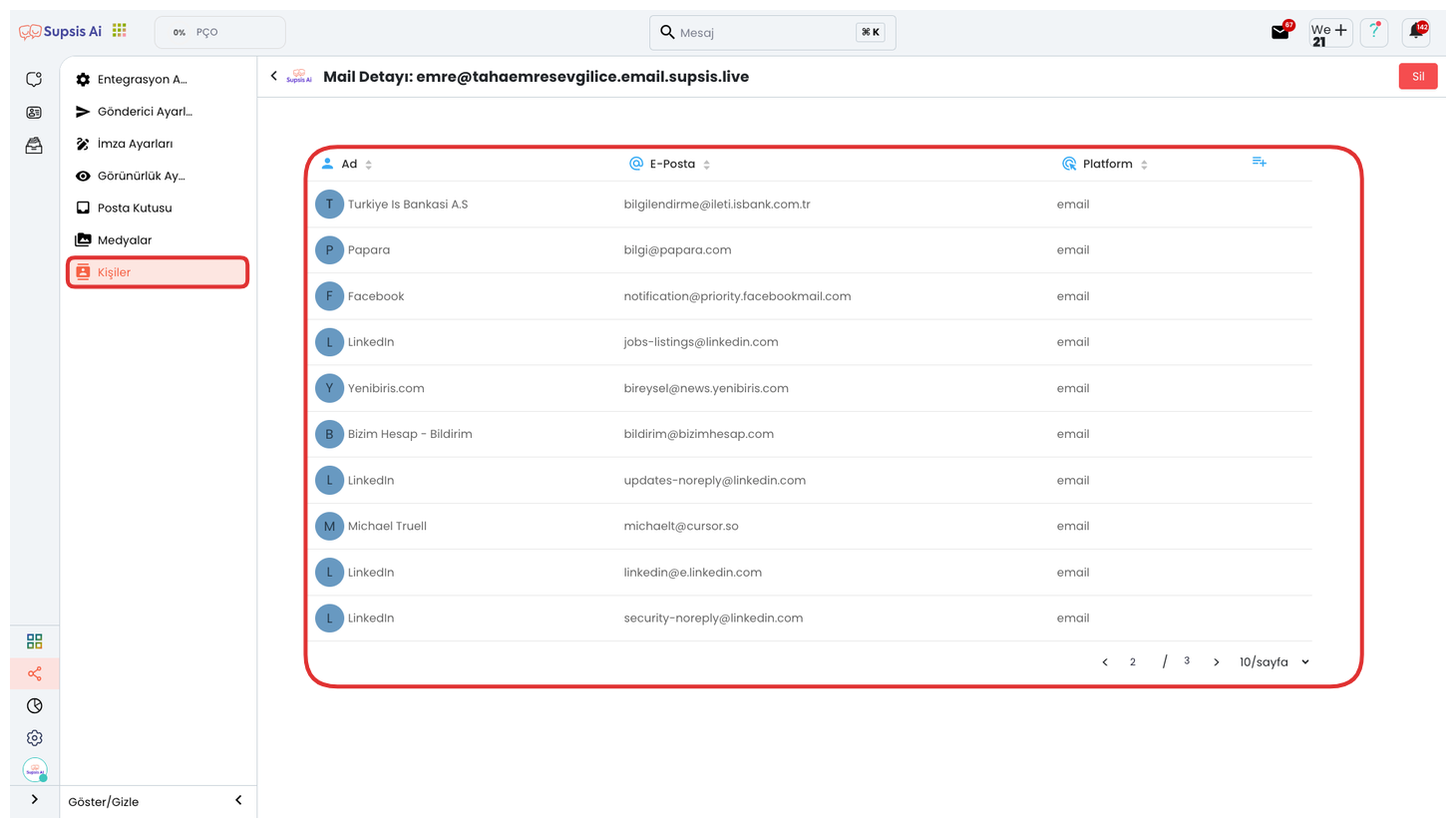Click bilgi@papara.com email
Screen dimensions: 1456x828
pos(677,250)
